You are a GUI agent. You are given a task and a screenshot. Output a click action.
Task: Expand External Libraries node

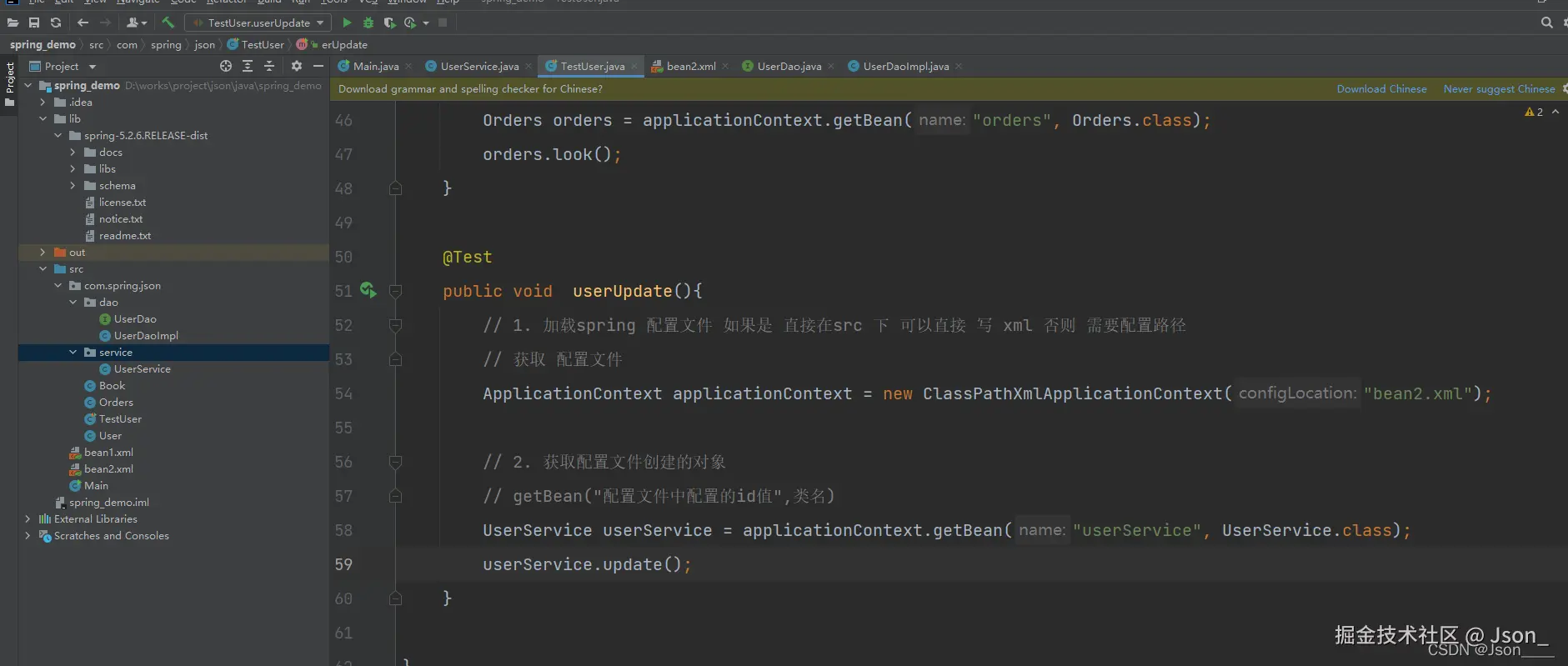pyautogui.click(x=28, y=519)
